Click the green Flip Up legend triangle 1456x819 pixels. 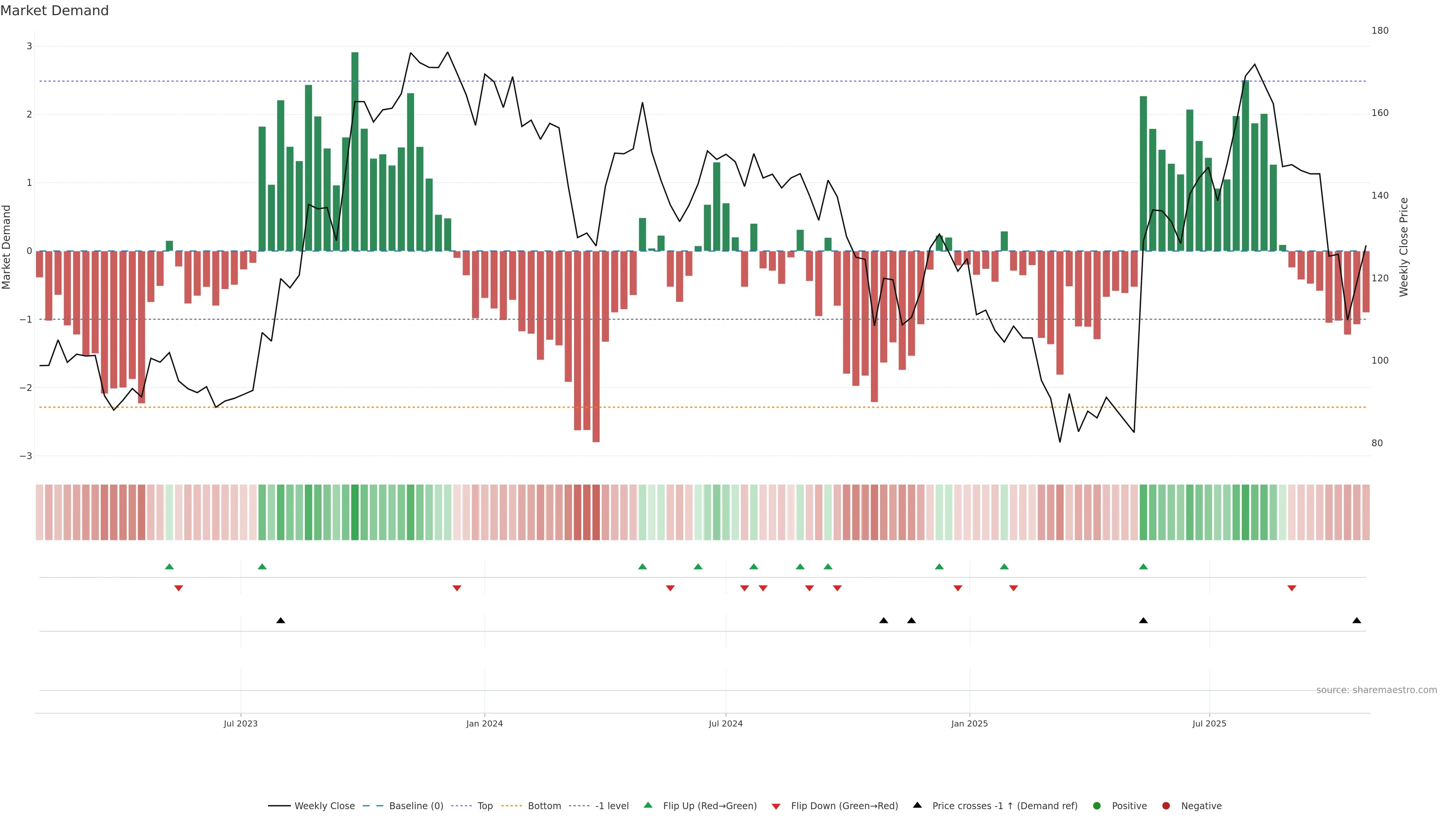pyautogui.click(x=648, y=805)
